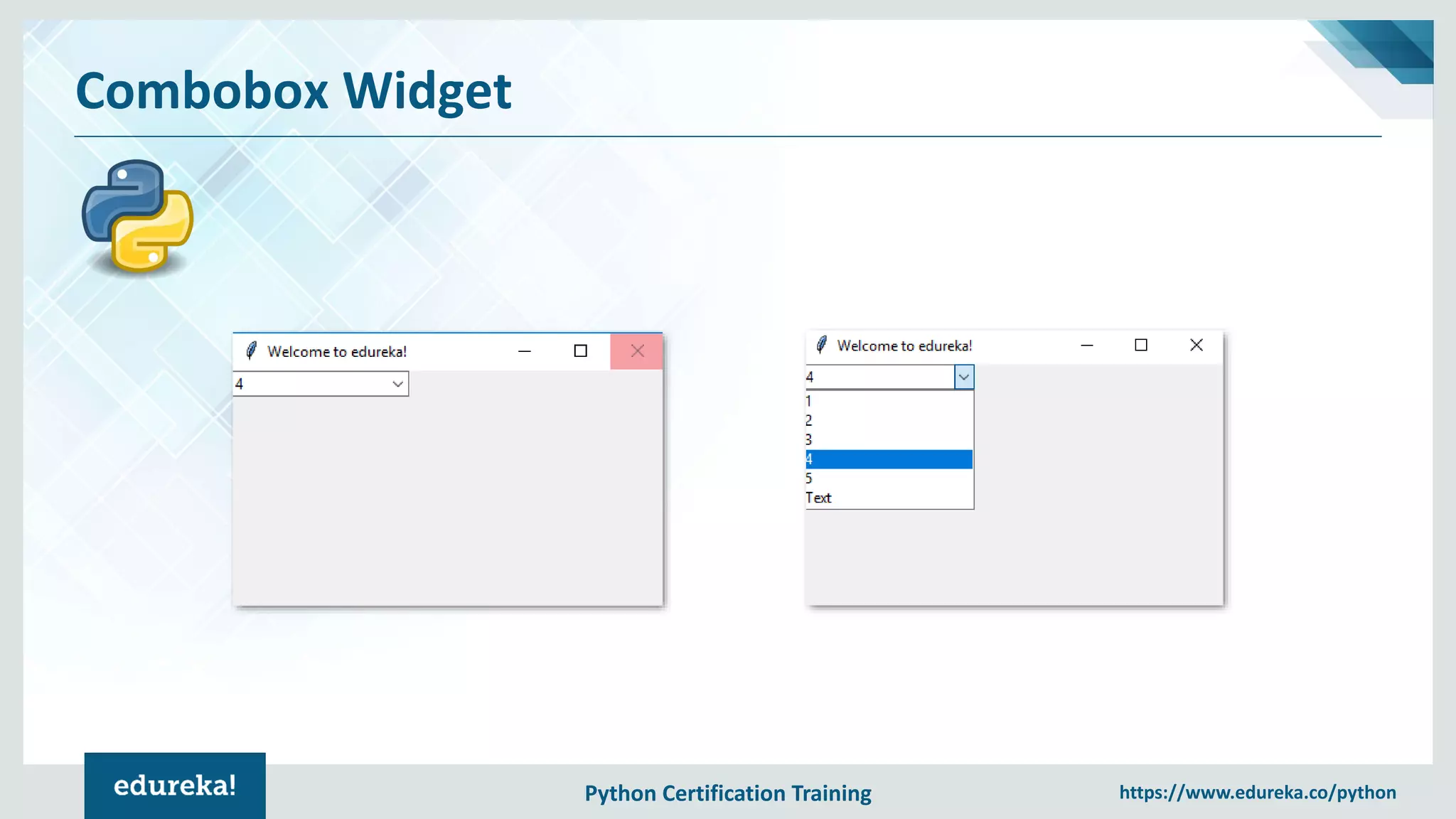Click the Python logo on the slide

[x=138, y=216]
